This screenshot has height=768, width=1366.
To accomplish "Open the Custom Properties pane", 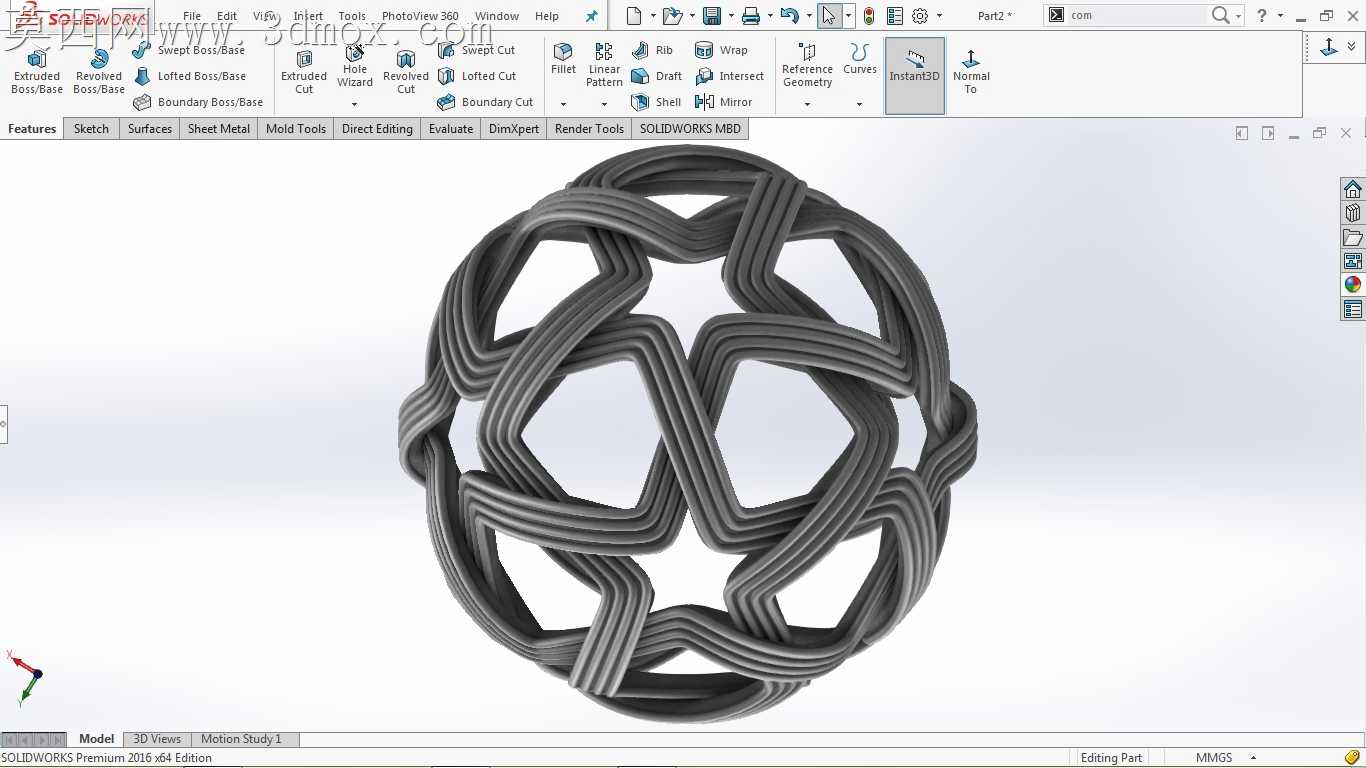I will (1353, 310).
